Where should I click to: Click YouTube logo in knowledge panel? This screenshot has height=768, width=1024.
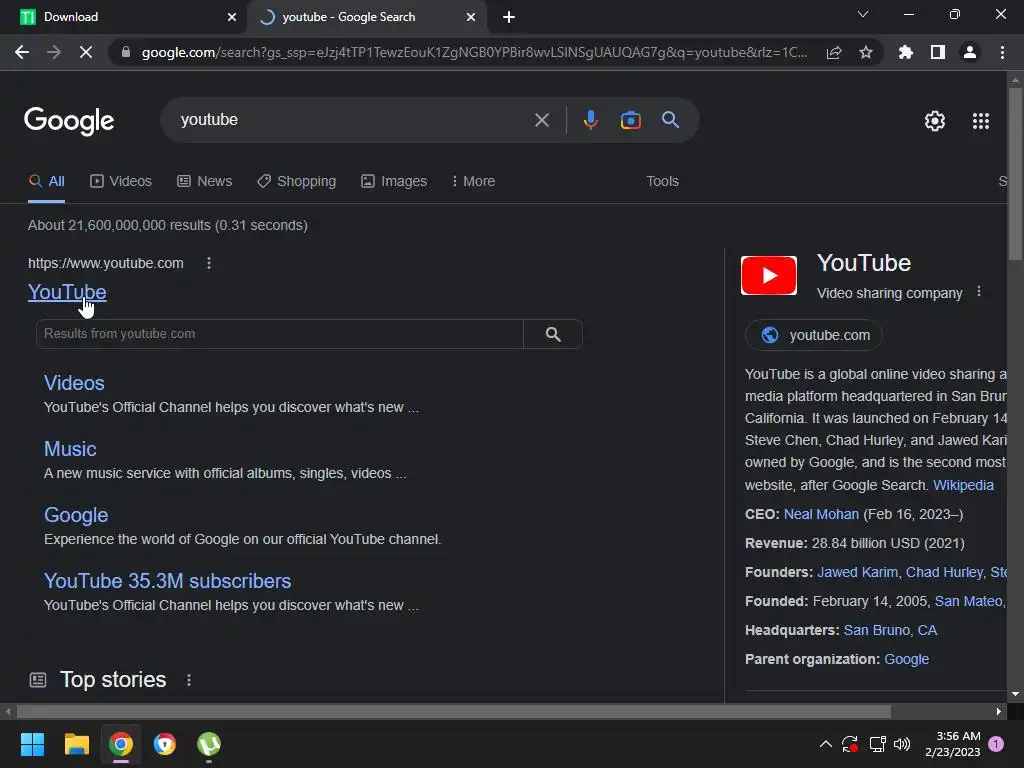click(x=769, y=276)
